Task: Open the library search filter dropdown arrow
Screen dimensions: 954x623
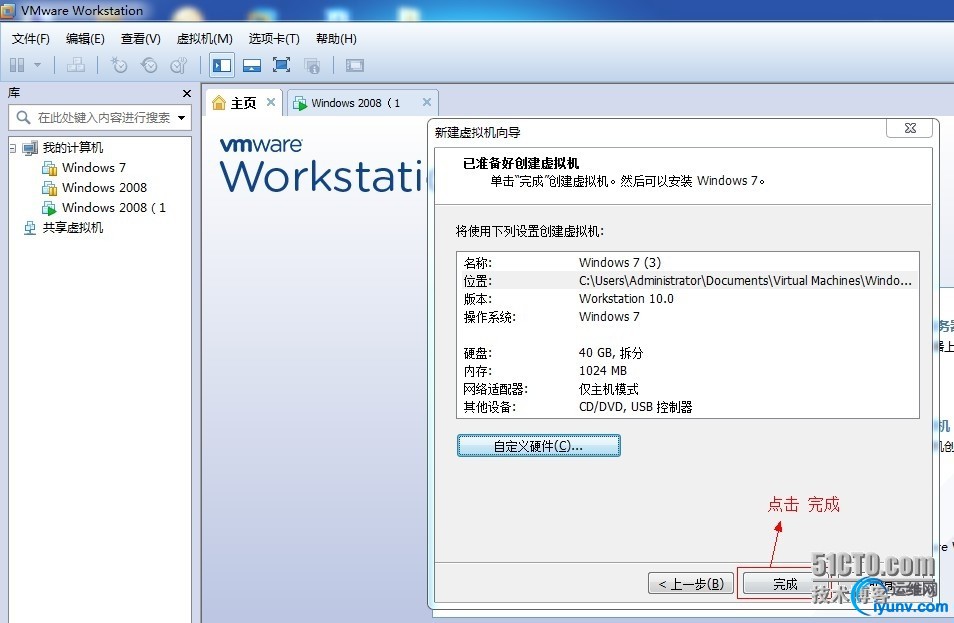Action: click(x=181, y=117)
